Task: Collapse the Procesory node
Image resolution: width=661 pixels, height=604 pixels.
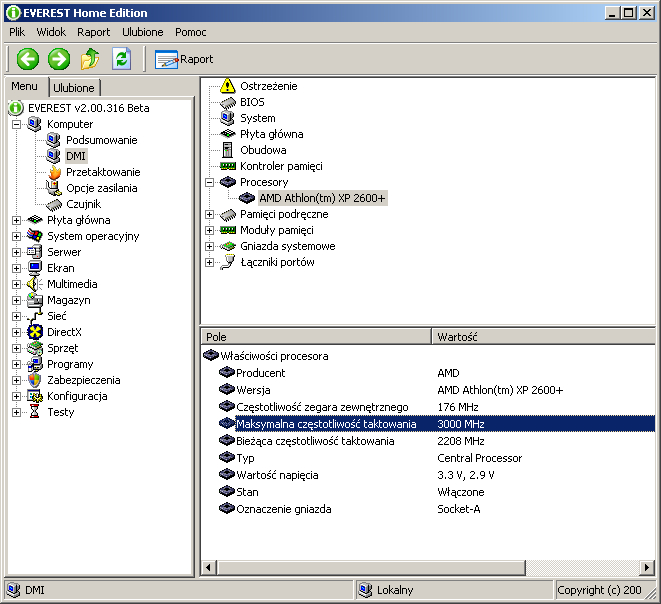Action: point(209,182)
